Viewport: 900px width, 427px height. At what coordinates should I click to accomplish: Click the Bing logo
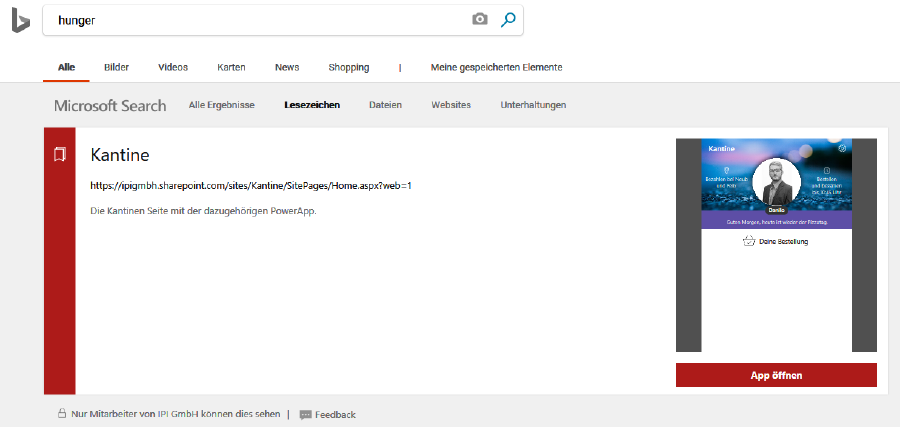[x=21, y=20]
